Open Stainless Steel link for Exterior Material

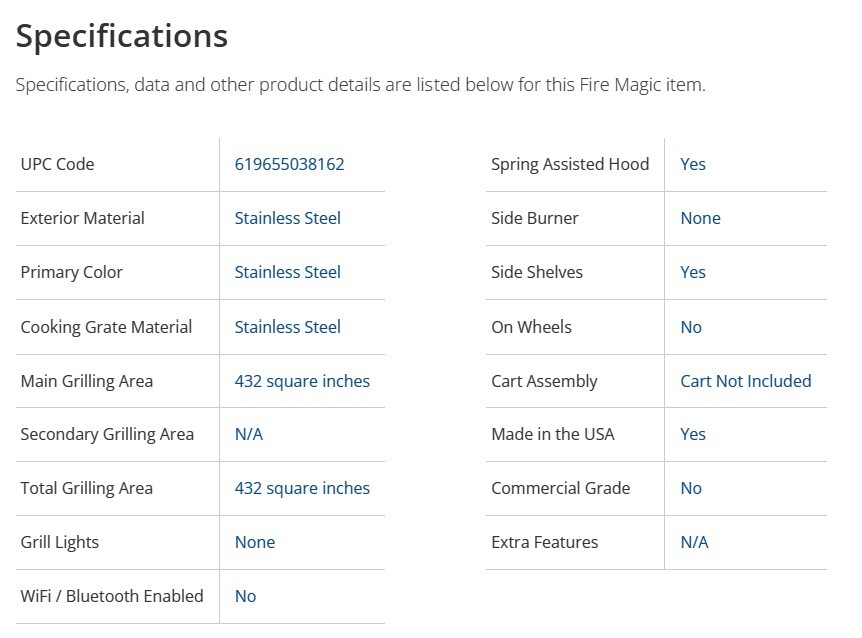(x=287, y=218)
